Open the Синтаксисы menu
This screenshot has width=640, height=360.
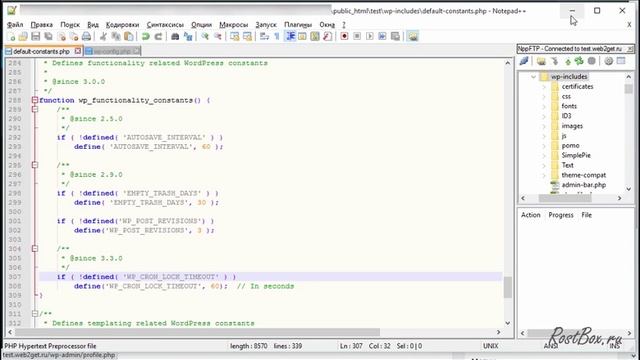165,24
